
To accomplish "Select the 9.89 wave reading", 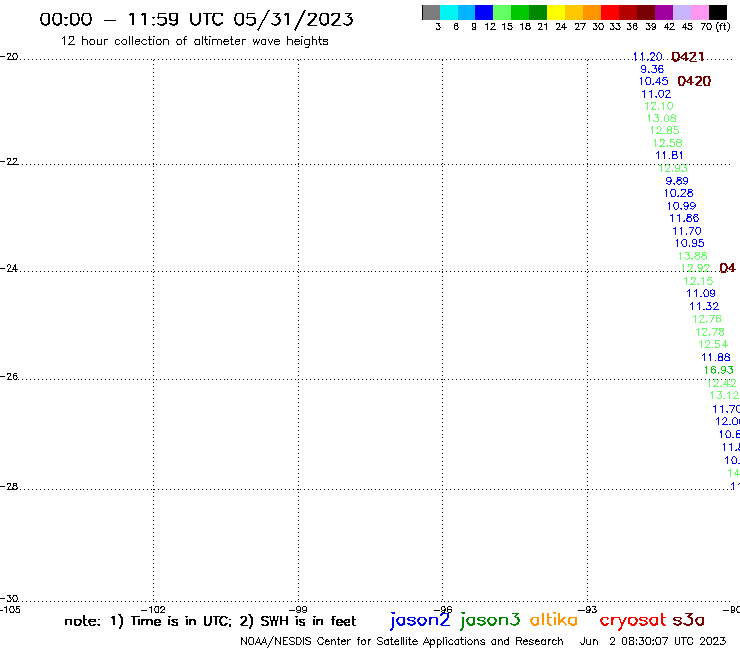I will coord(677,181).
